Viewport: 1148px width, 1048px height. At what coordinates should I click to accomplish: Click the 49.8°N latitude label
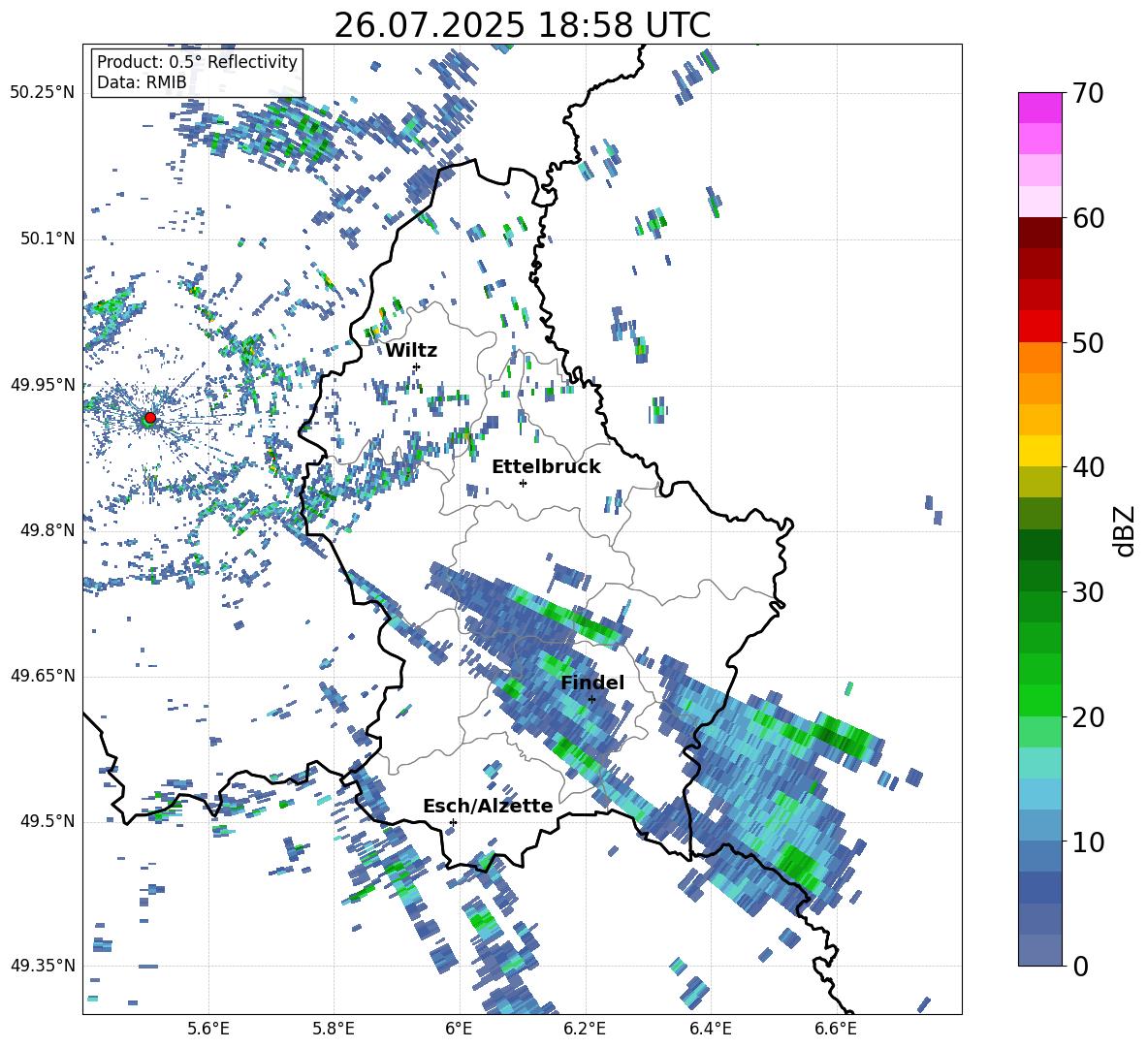tap(47, 530)
